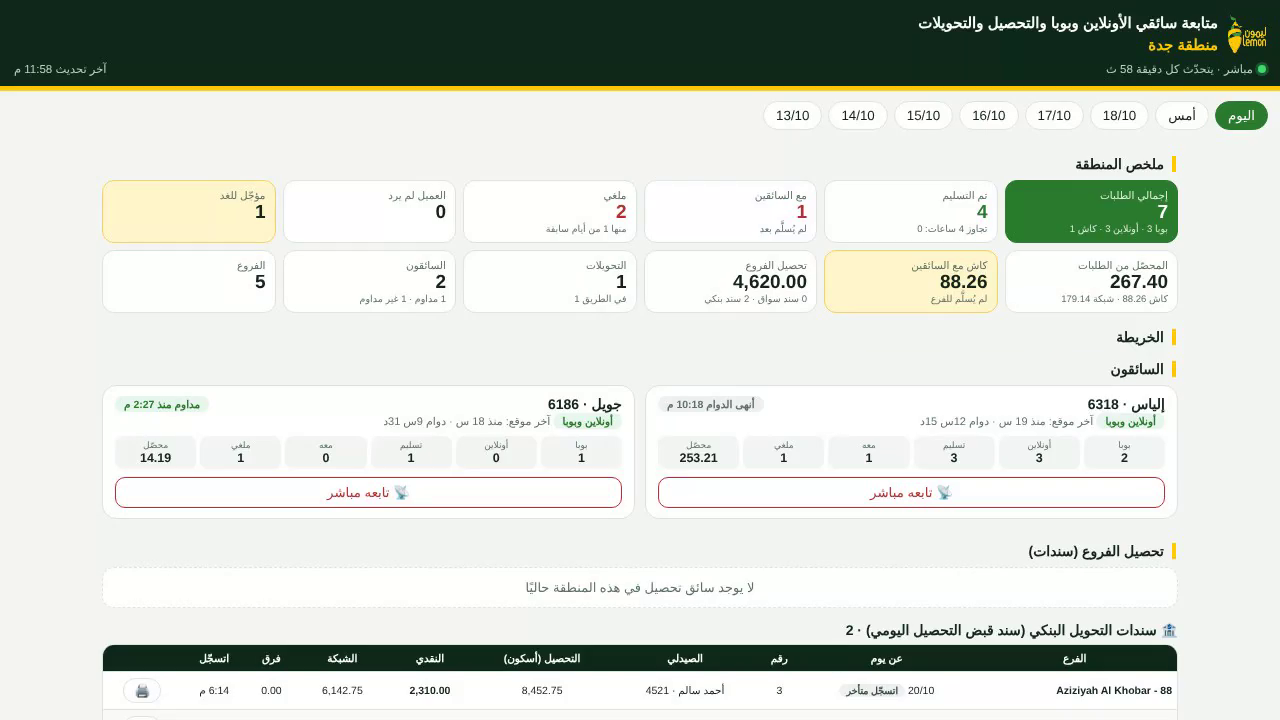The height and width of the screenshot is (720, 1280).
Task: Click the انسجّل متأخر badge in table row
Action: [x=872, y=691]
